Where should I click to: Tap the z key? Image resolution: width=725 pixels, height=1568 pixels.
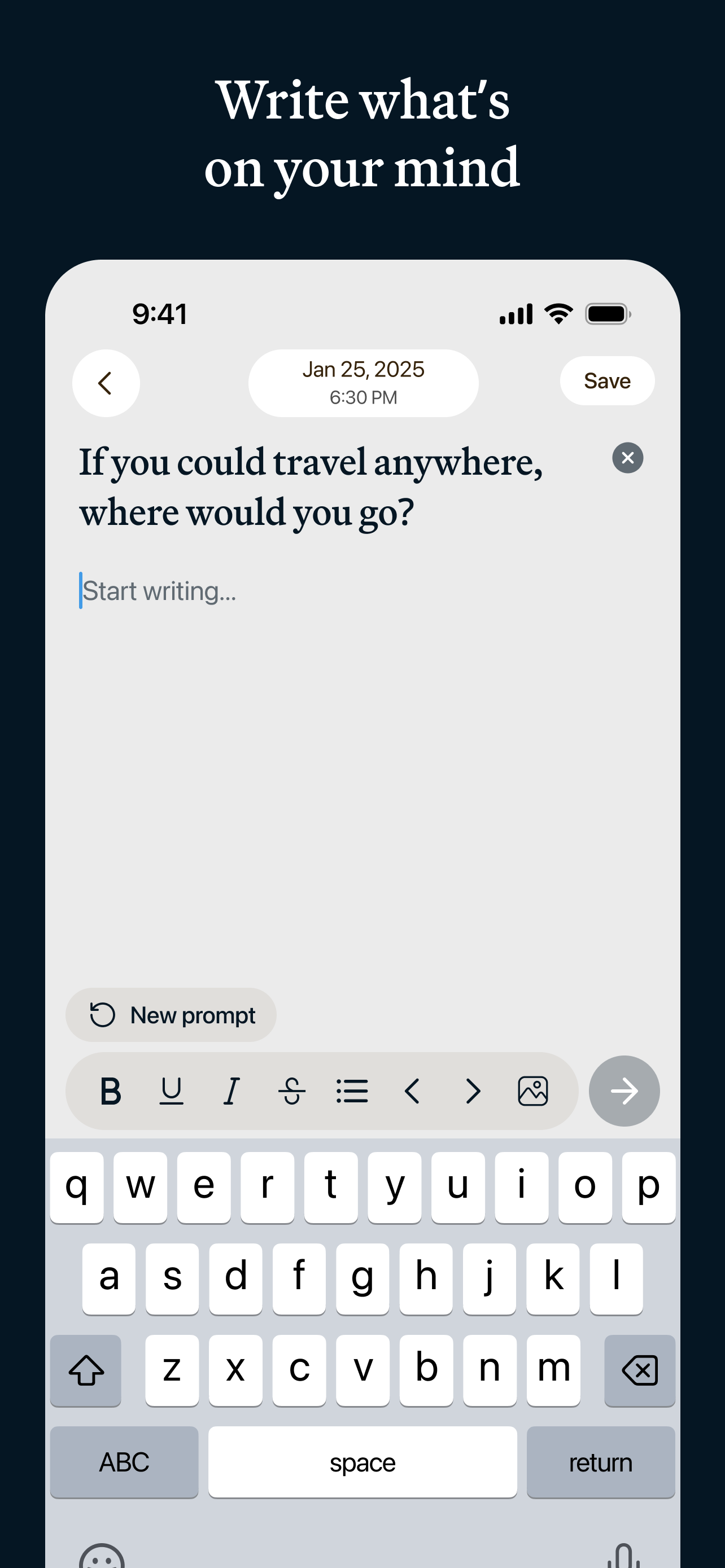172,1370
